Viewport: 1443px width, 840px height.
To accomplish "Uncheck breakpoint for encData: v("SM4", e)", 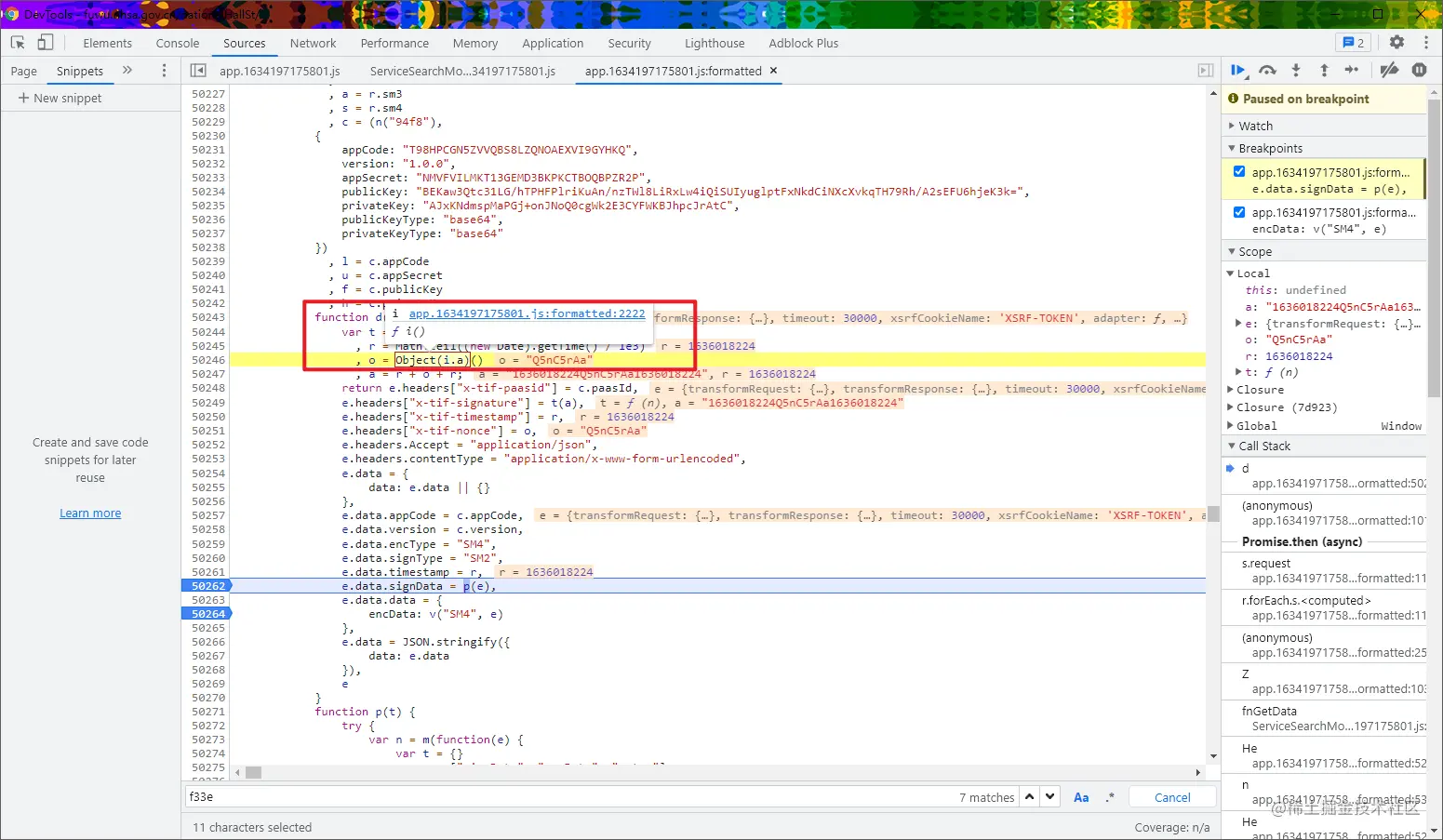I will 1239,212.
